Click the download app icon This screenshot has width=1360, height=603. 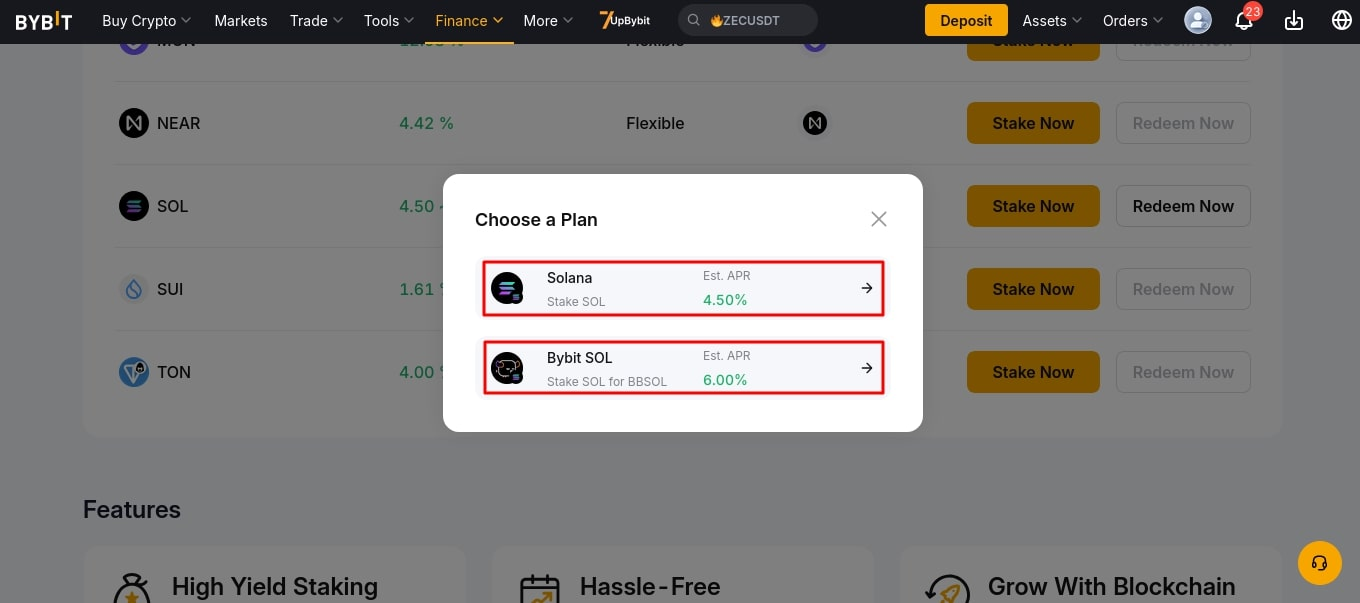[1294, 21]
